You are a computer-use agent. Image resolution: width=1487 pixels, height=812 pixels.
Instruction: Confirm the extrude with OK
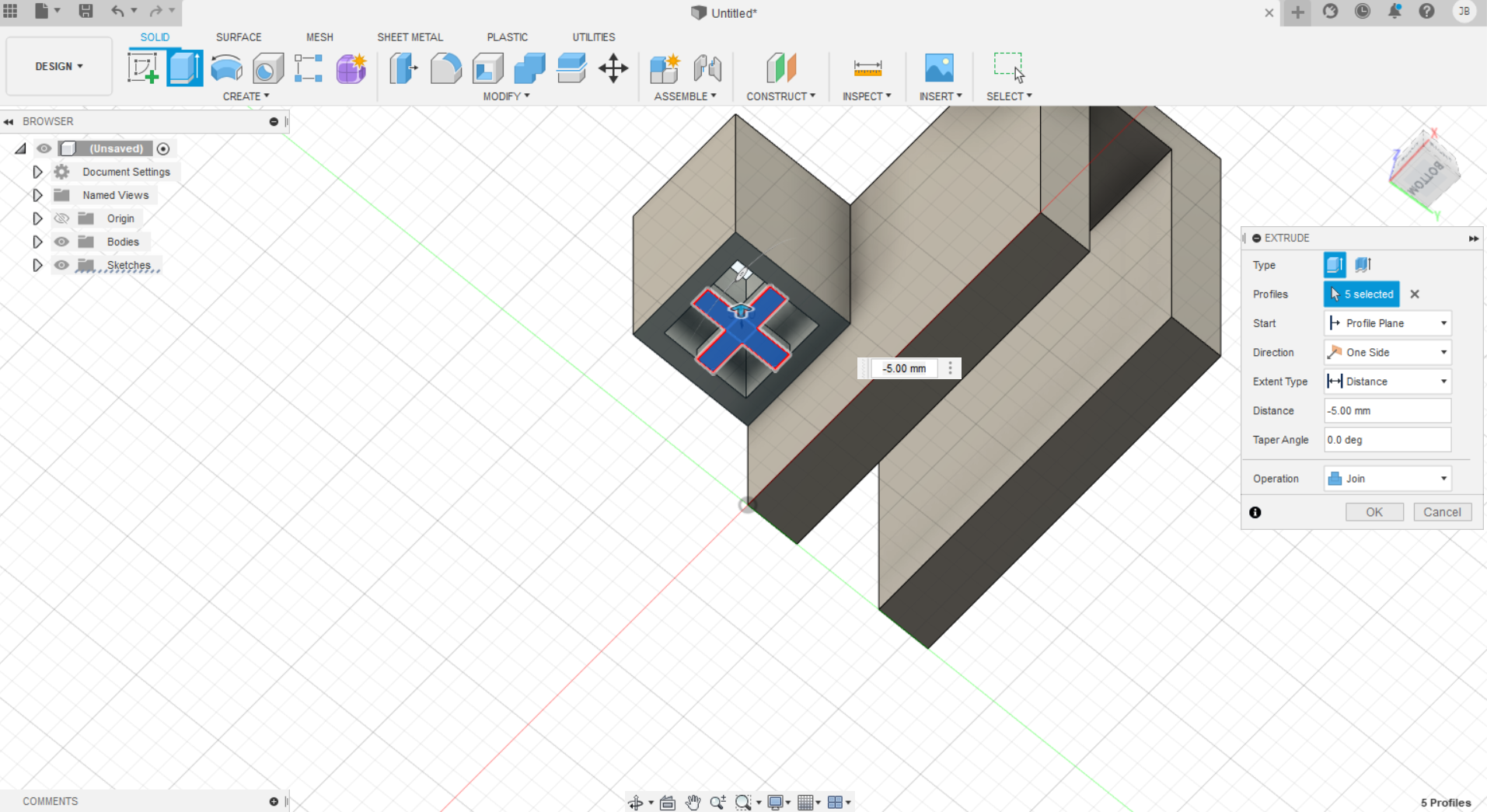[1374, 512]
